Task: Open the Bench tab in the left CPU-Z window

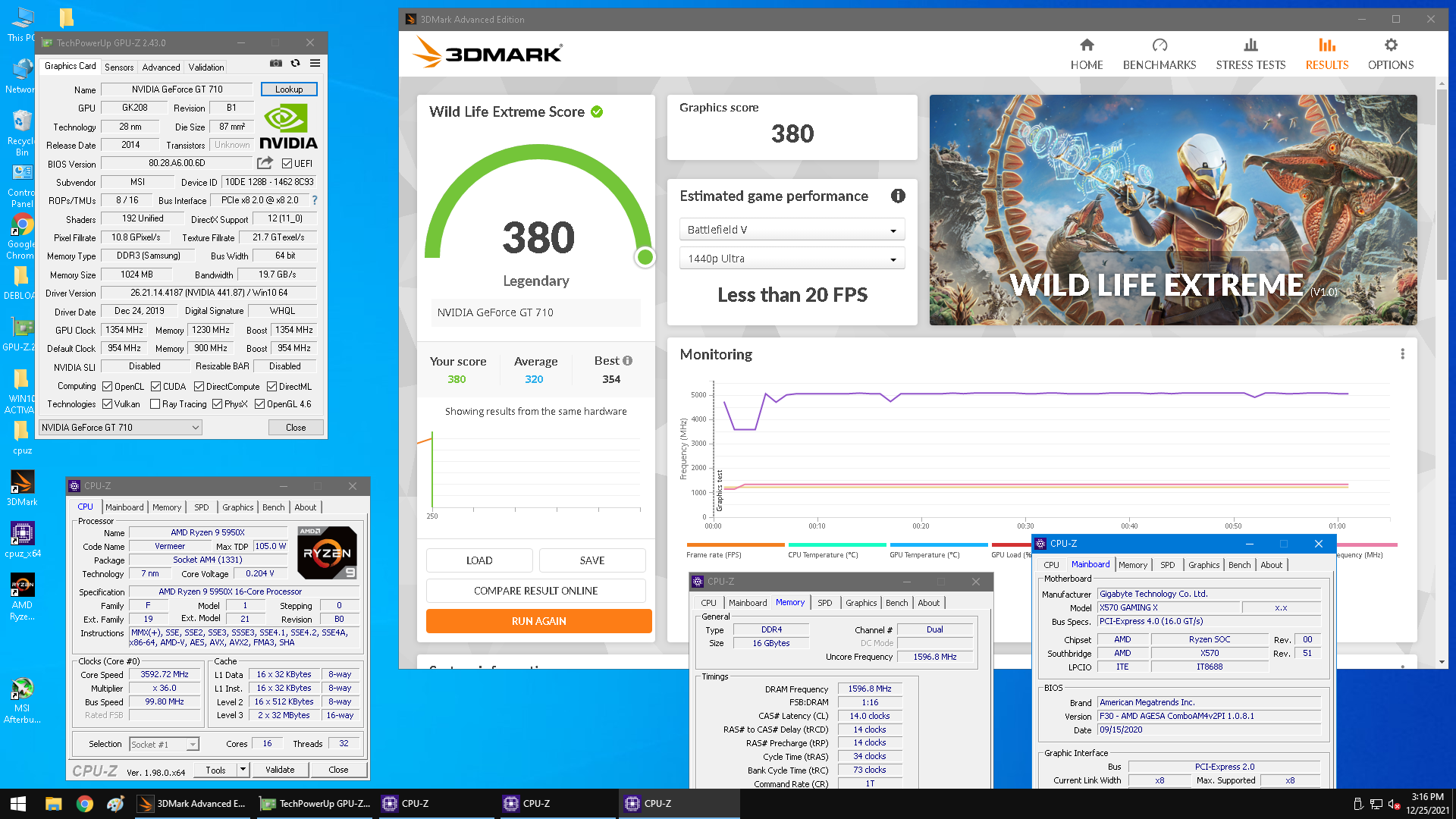Action: click(274, 507)
